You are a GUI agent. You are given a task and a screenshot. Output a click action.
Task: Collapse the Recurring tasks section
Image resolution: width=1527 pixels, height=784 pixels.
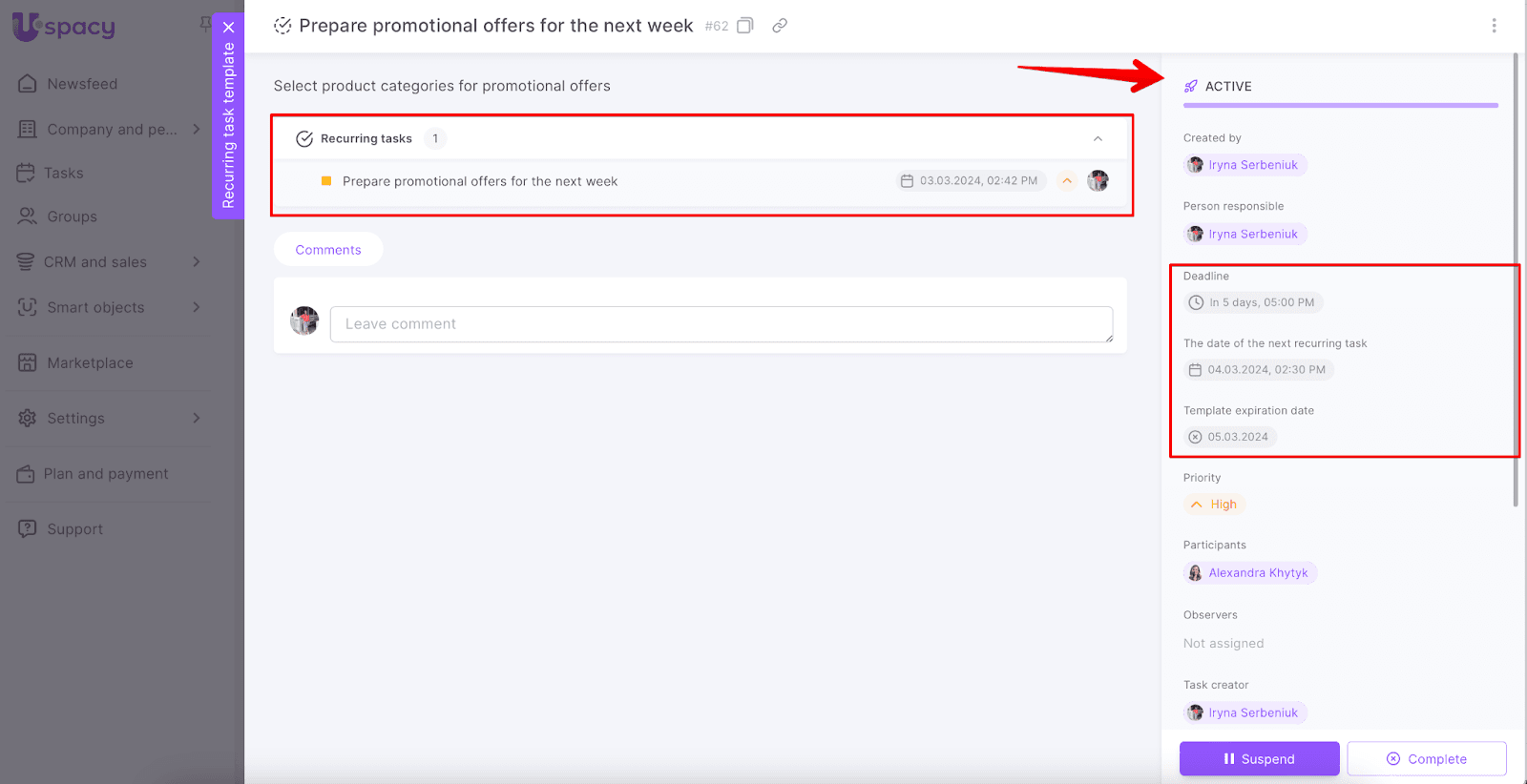click(1098, 139)
